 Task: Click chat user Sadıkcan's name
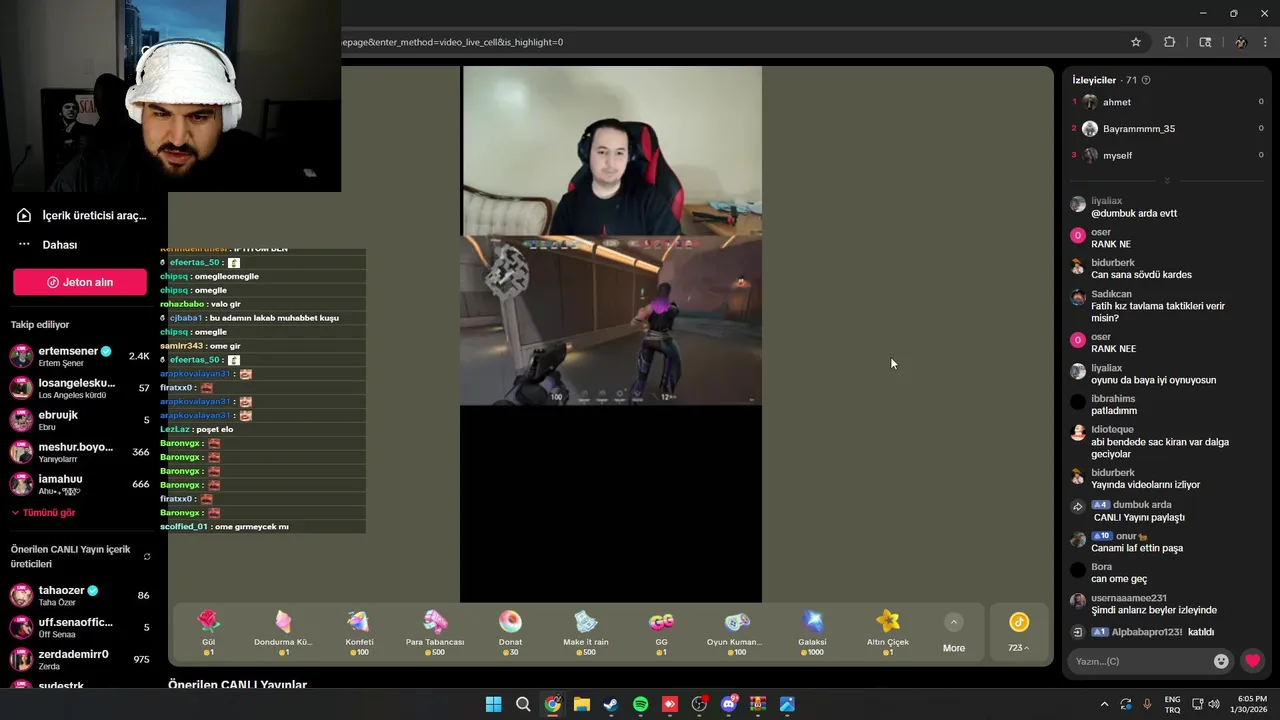(x=1111, y=294)
